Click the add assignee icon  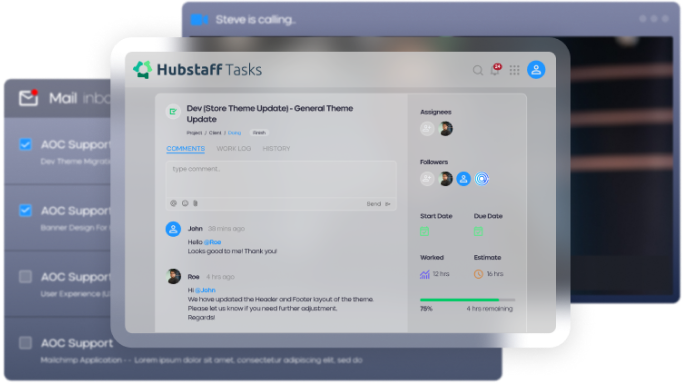tap(427, 129)
